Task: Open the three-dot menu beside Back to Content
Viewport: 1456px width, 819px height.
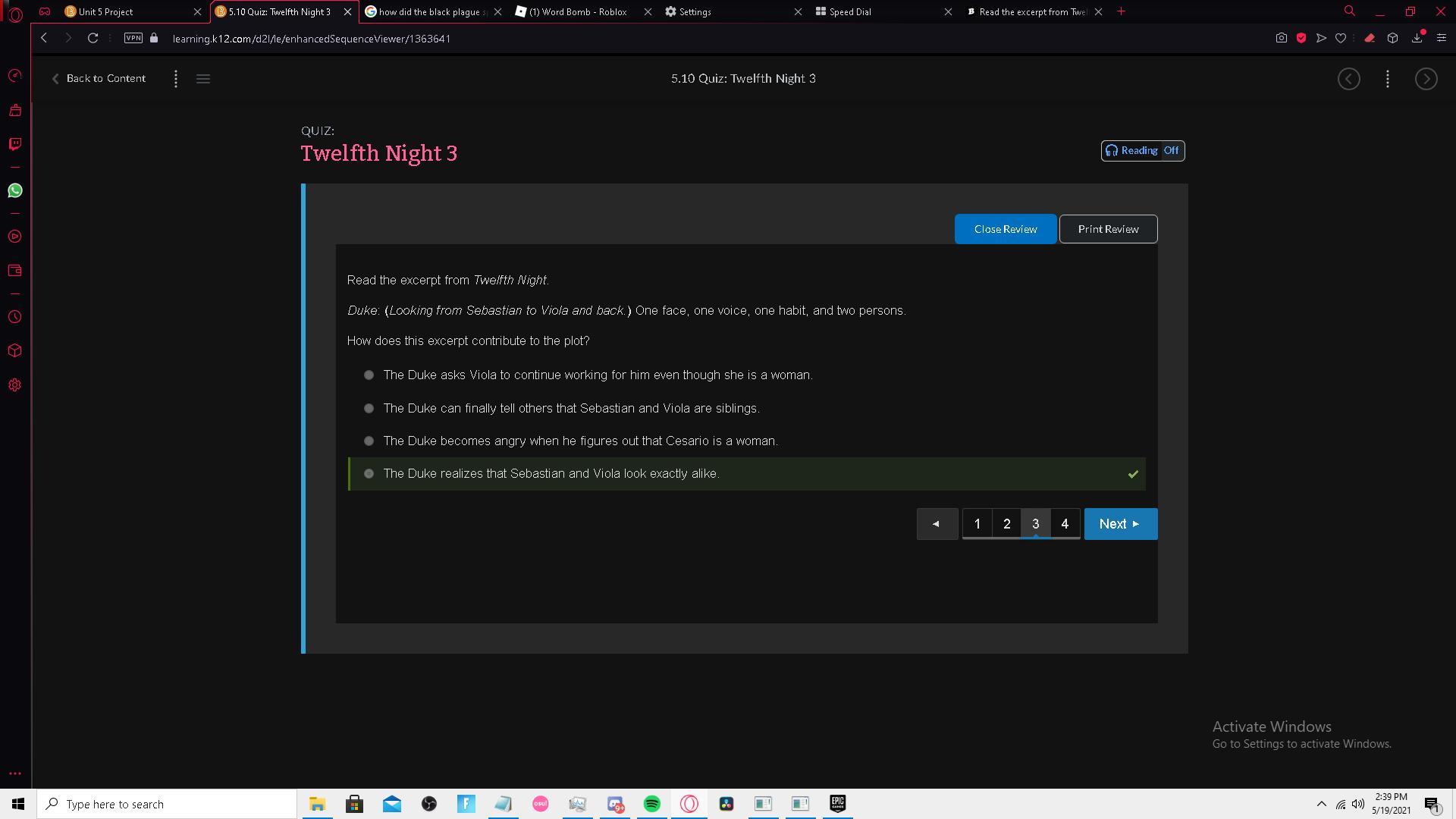Action: (x=176, y=79)
